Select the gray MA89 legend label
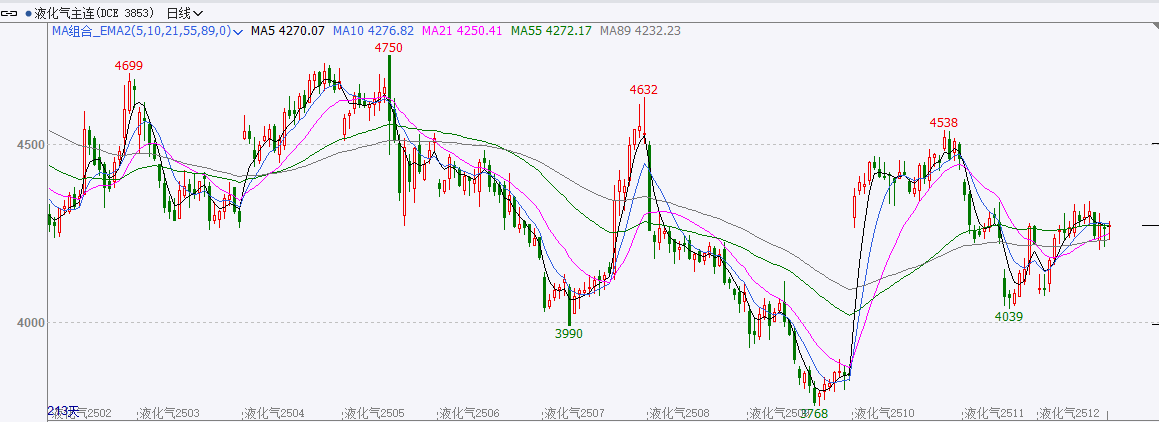Viewport: 1159px width, 422px height. (640, 31)
